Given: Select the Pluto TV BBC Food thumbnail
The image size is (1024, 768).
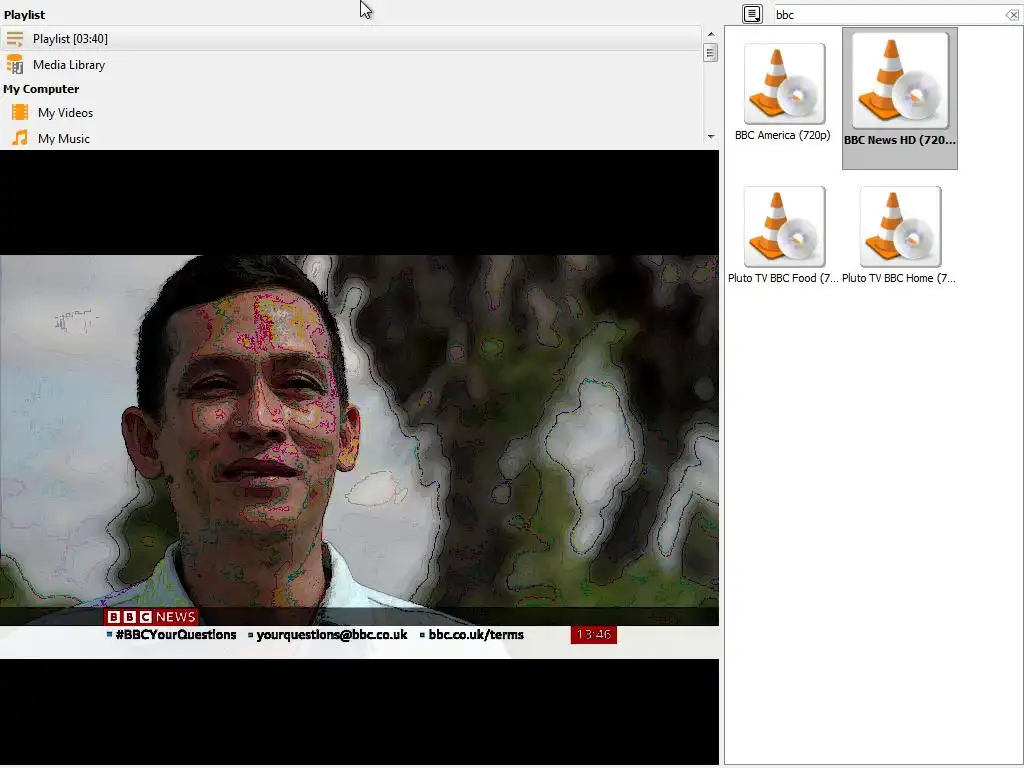Looking at the screenshot, I should (784, 227).
